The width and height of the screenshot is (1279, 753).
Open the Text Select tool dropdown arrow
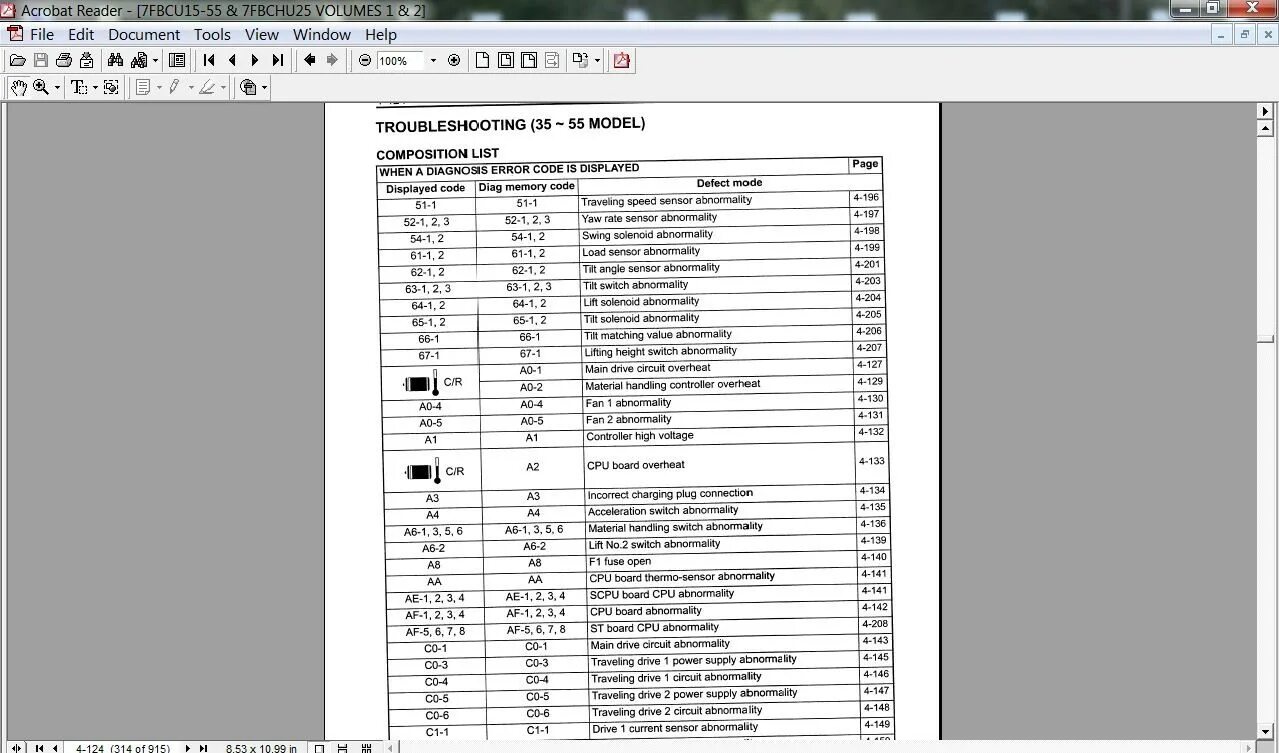click(x=95, y=88)
